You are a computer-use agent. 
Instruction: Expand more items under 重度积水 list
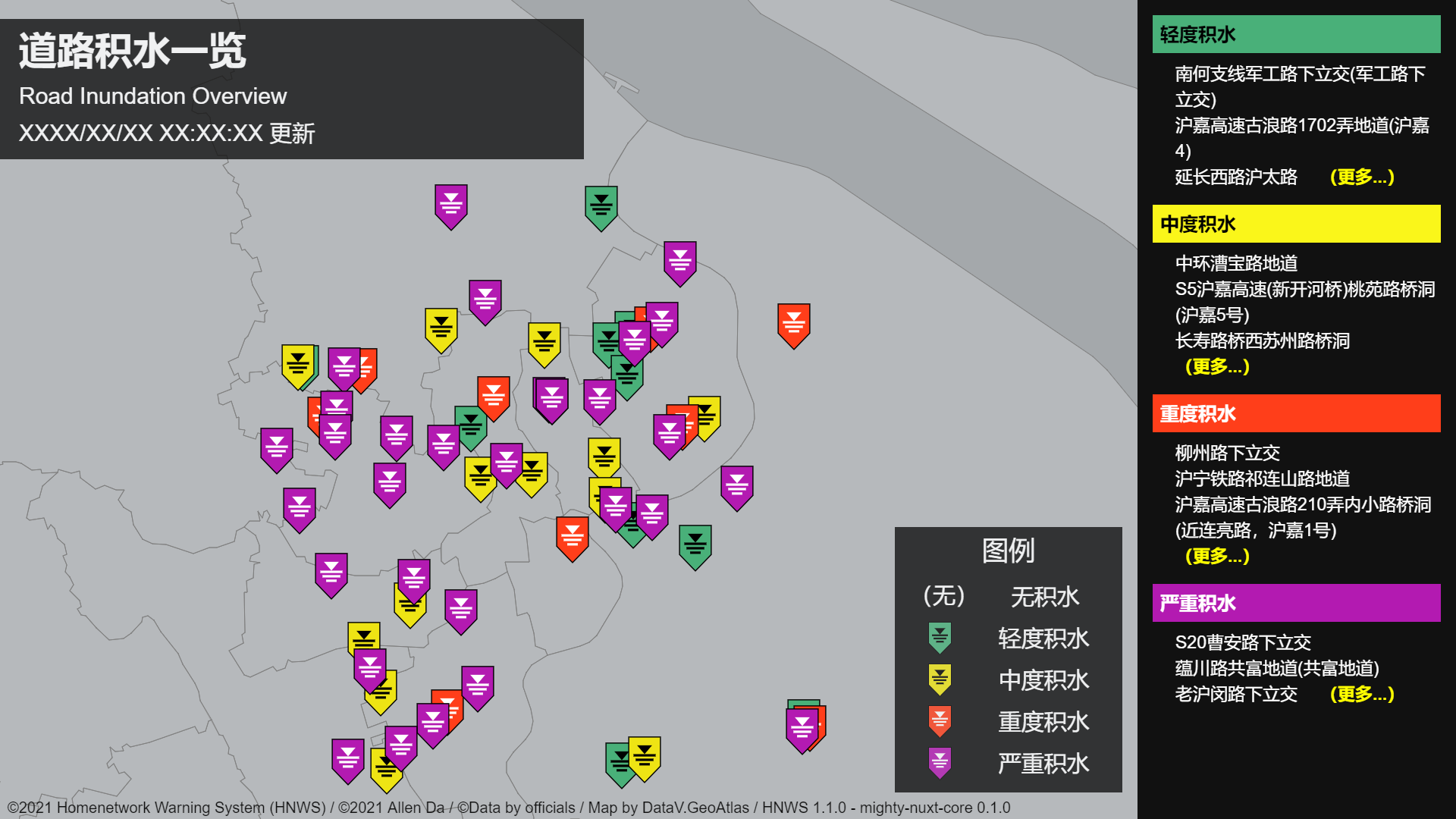click(1216, 556)
